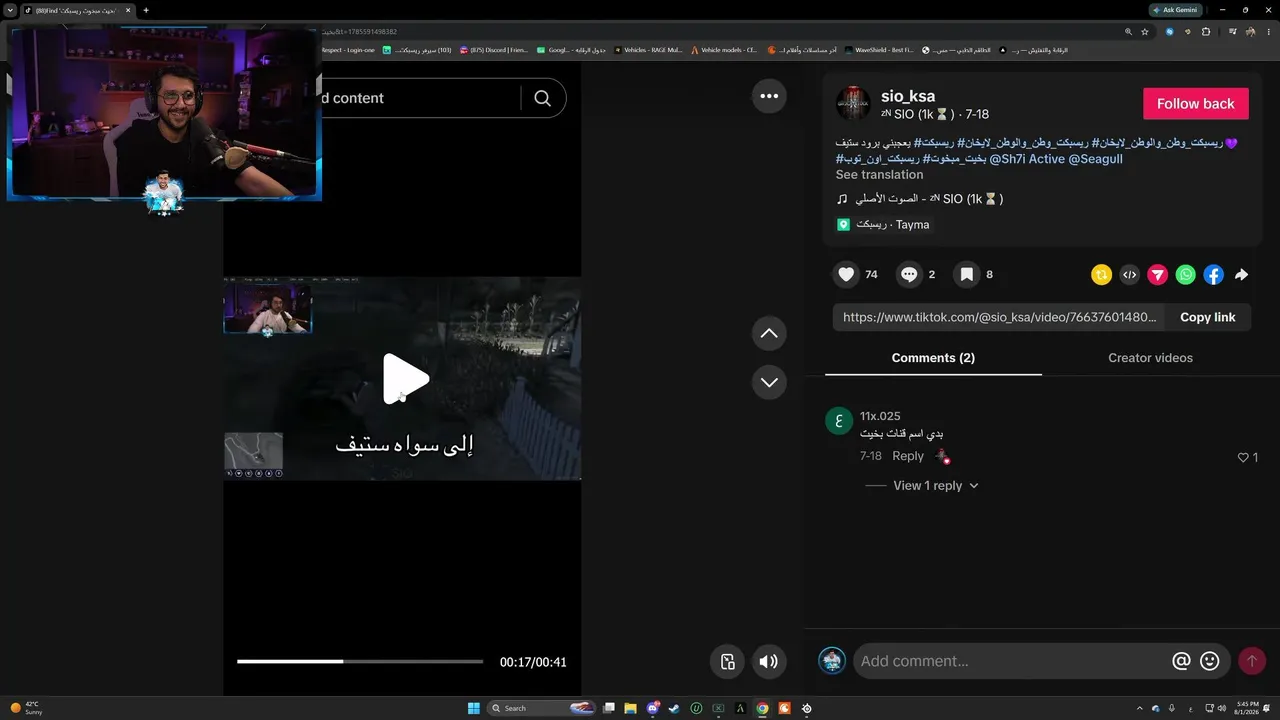
Task: Save video with the bookmark icon
Action: (967, 275)
